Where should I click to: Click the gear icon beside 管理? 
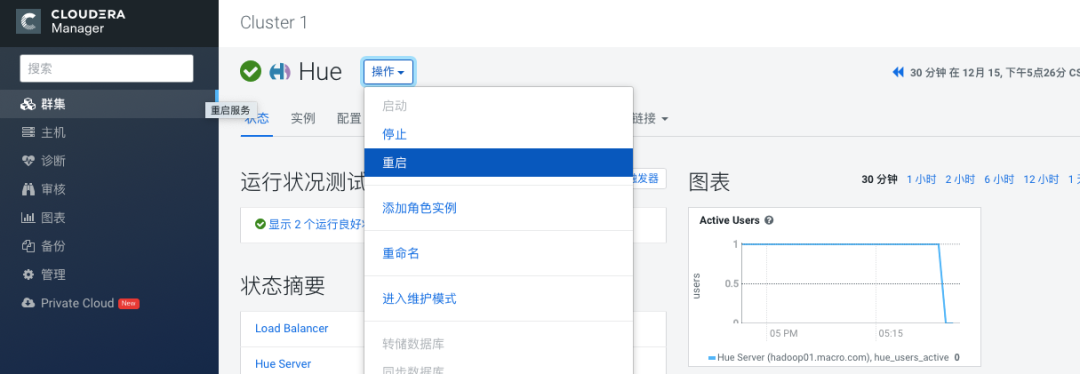coord(28,274)
